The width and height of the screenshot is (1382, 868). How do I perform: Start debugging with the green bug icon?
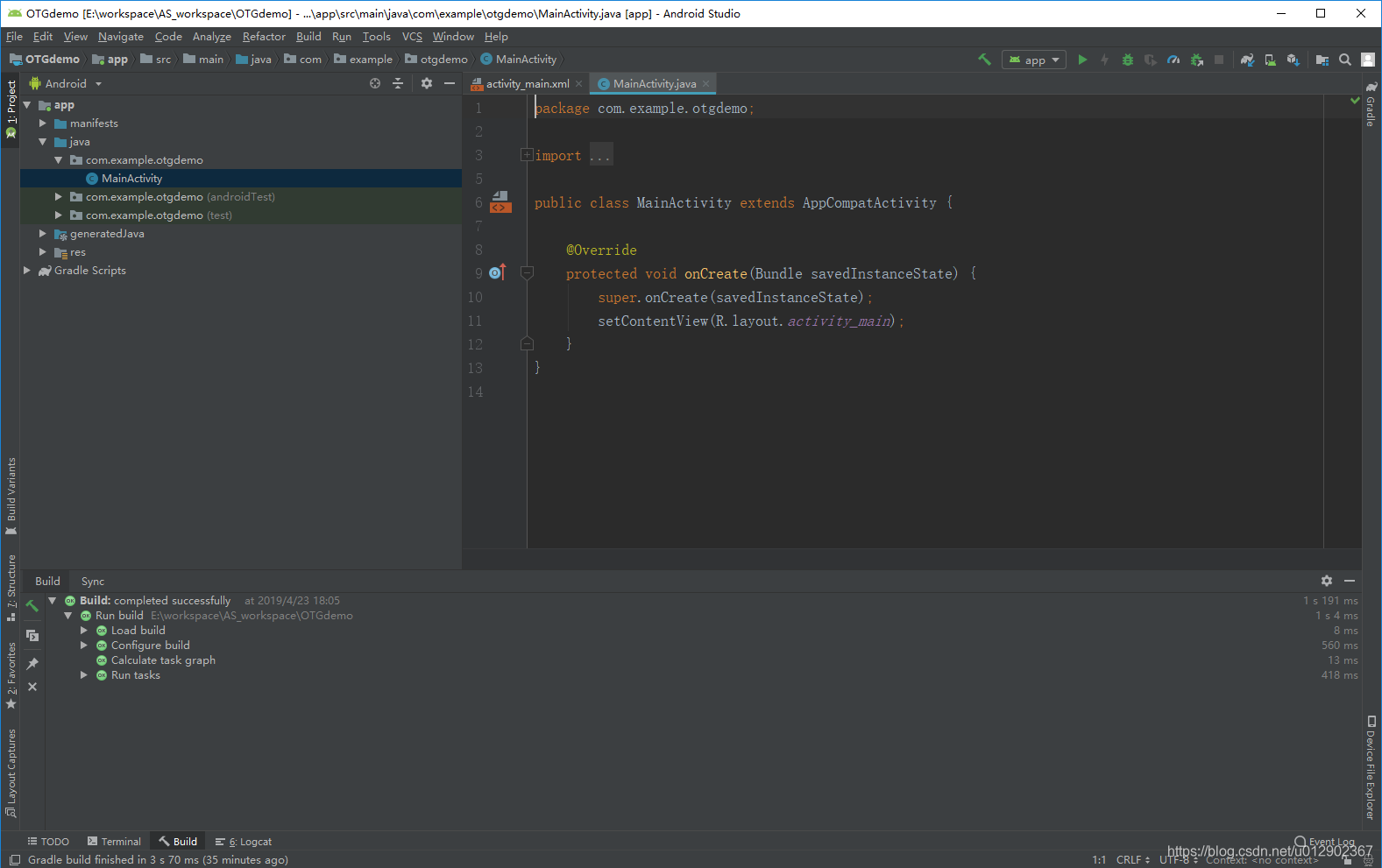pyautogui.click(x=1128, y=60)
